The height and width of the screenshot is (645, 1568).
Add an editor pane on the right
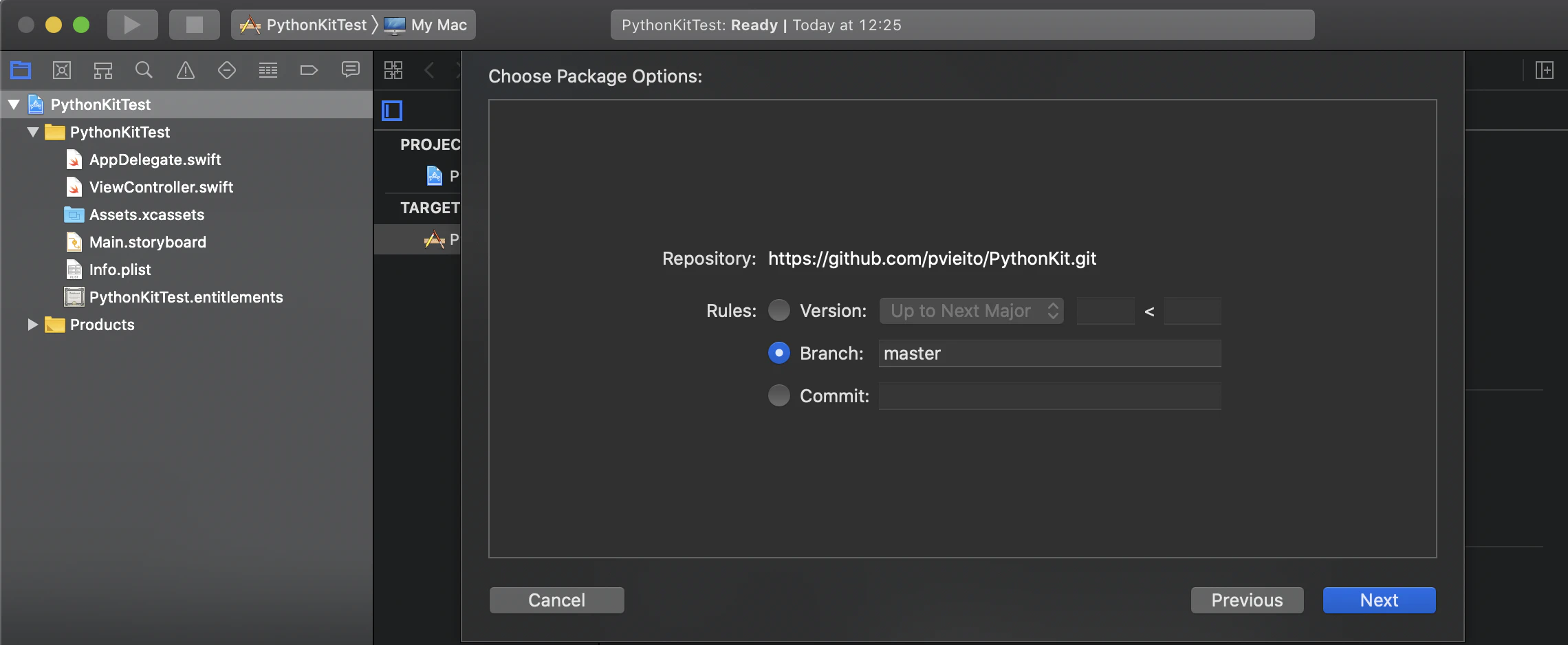[x=1545, y=69]
